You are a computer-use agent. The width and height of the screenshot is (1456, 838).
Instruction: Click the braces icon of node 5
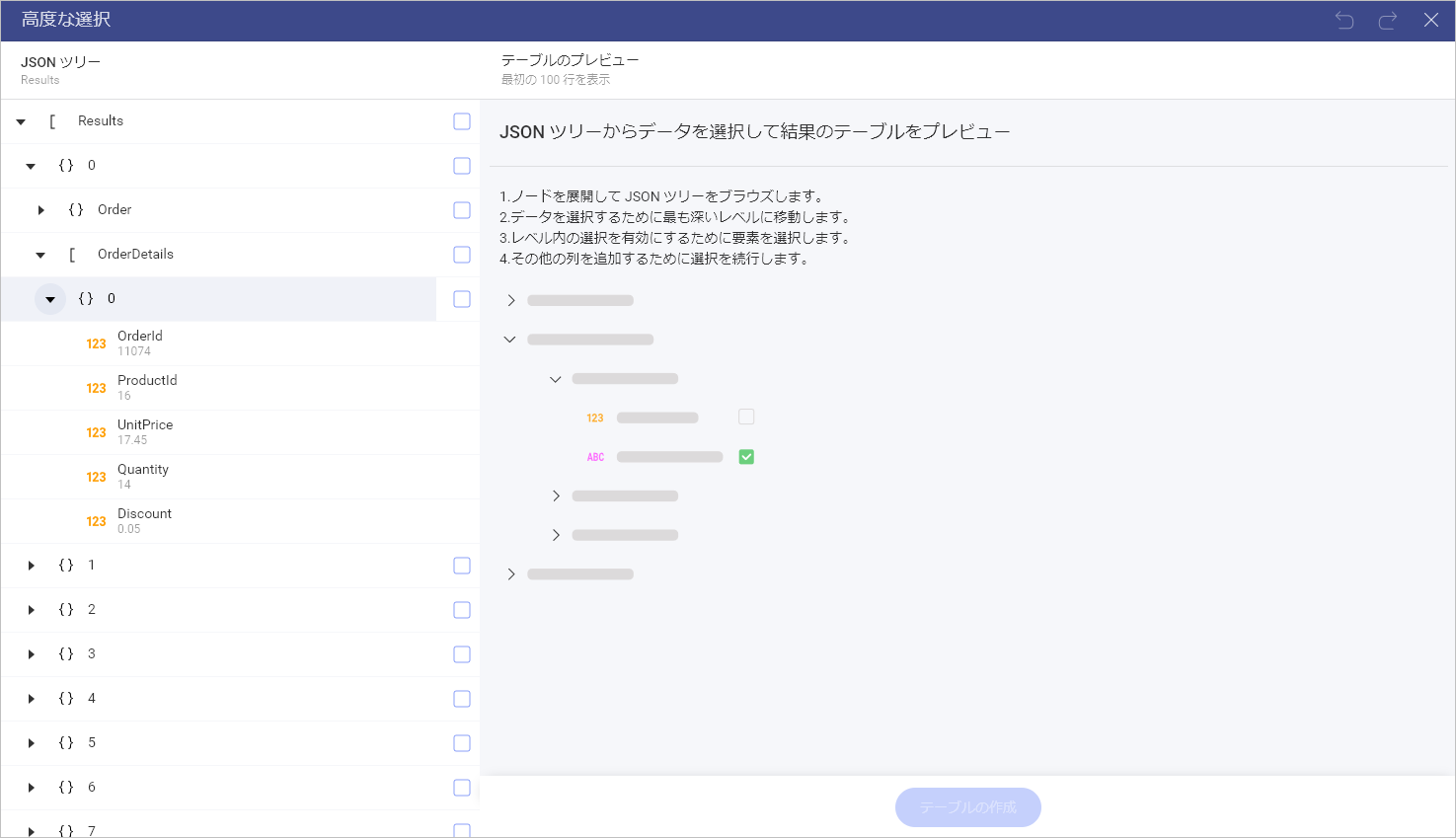click(66, 743)
